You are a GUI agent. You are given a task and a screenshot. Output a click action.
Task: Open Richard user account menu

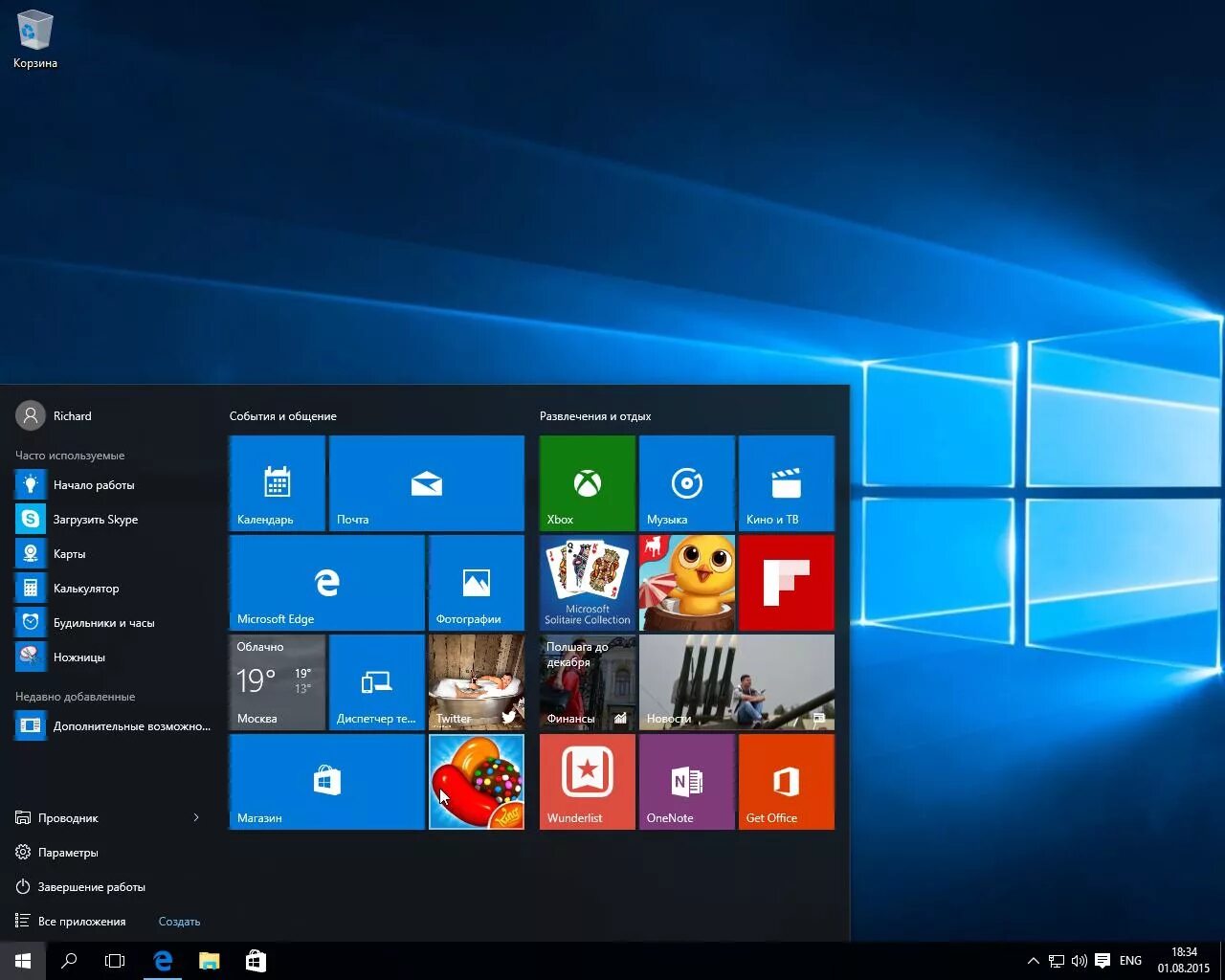pos(55,415)
